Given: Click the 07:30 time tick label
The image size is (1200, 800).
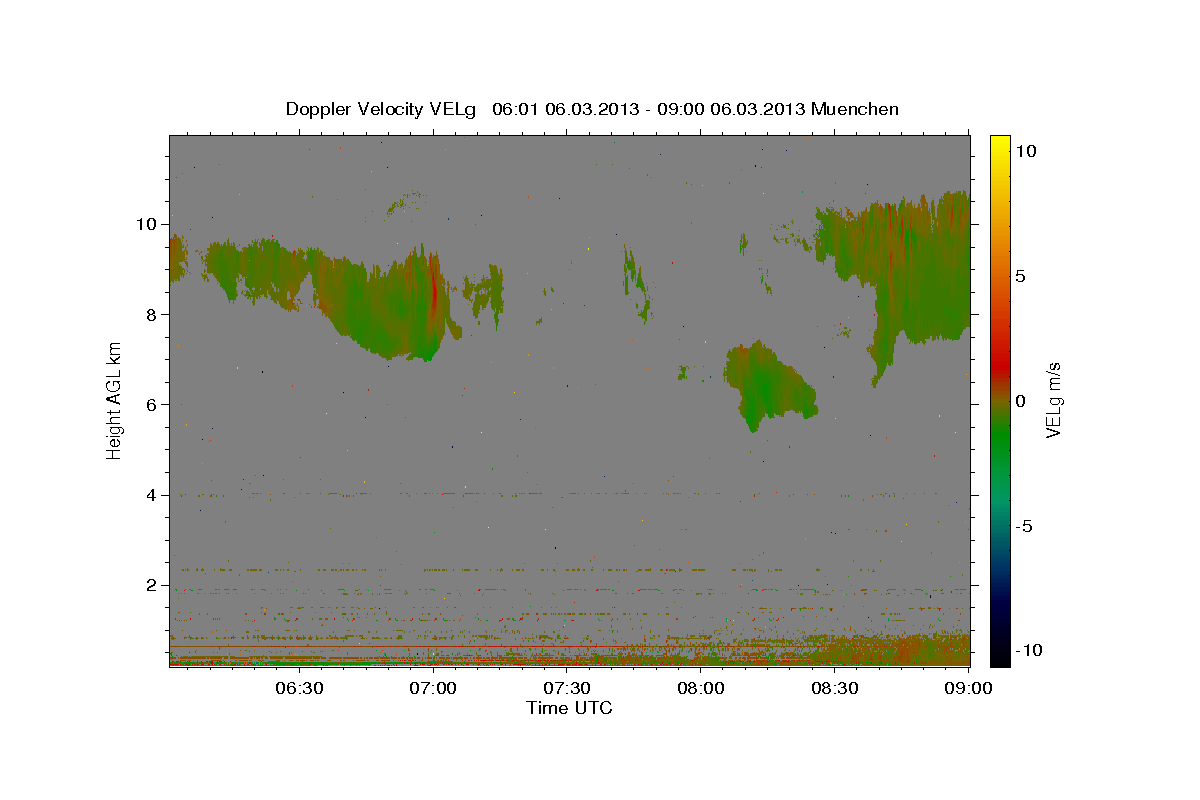Looking at the screenshot, I should pyautogui.click(x=567, y=688).
